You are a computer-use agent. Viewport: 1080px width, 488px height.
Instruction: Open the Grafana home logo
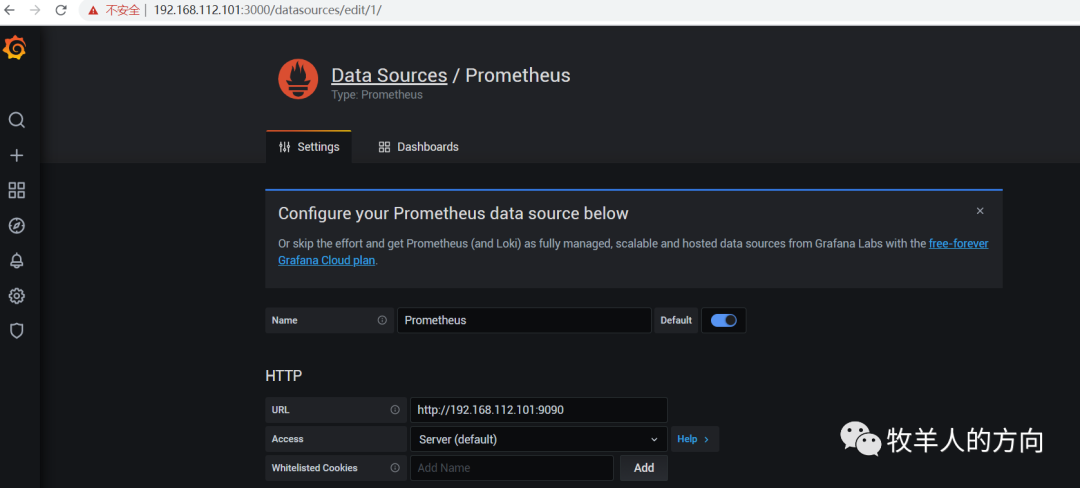pos(15,48)
